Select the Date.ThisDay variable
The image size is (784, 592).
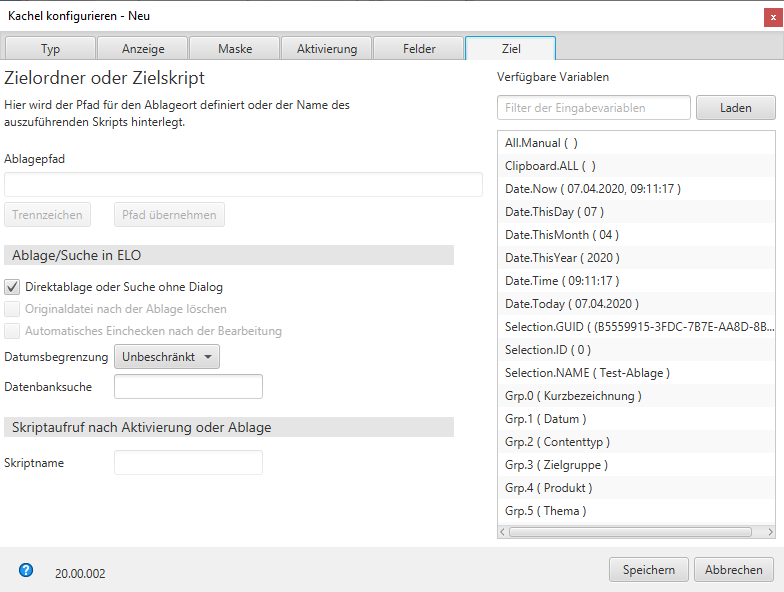click(x=636, y=212)
